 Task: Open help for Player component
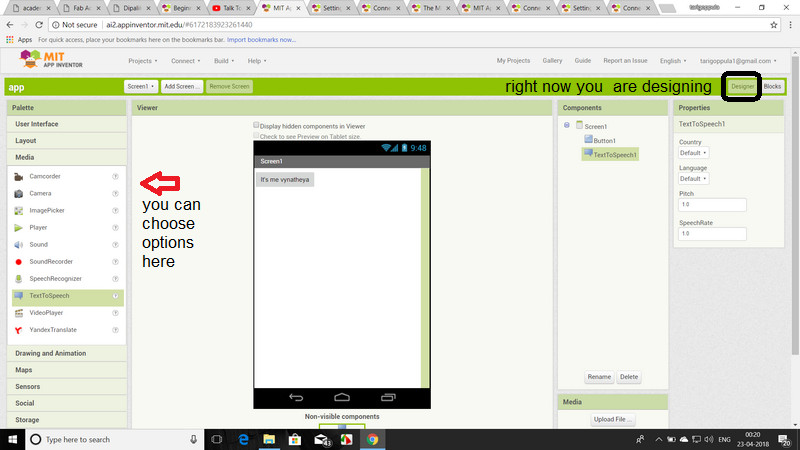coord(115,228)
